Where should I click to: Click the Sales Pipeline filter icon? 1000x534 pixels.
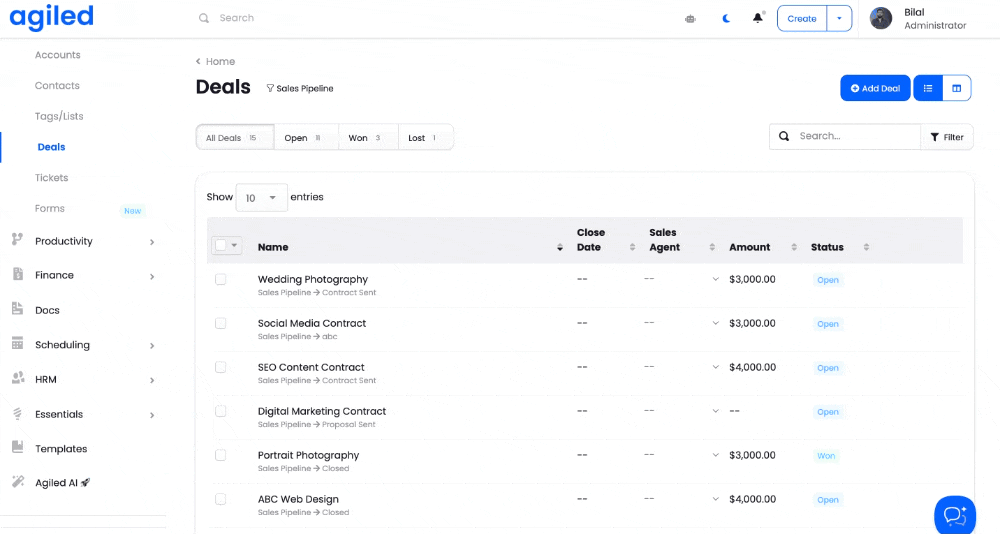tap(270, 88)
